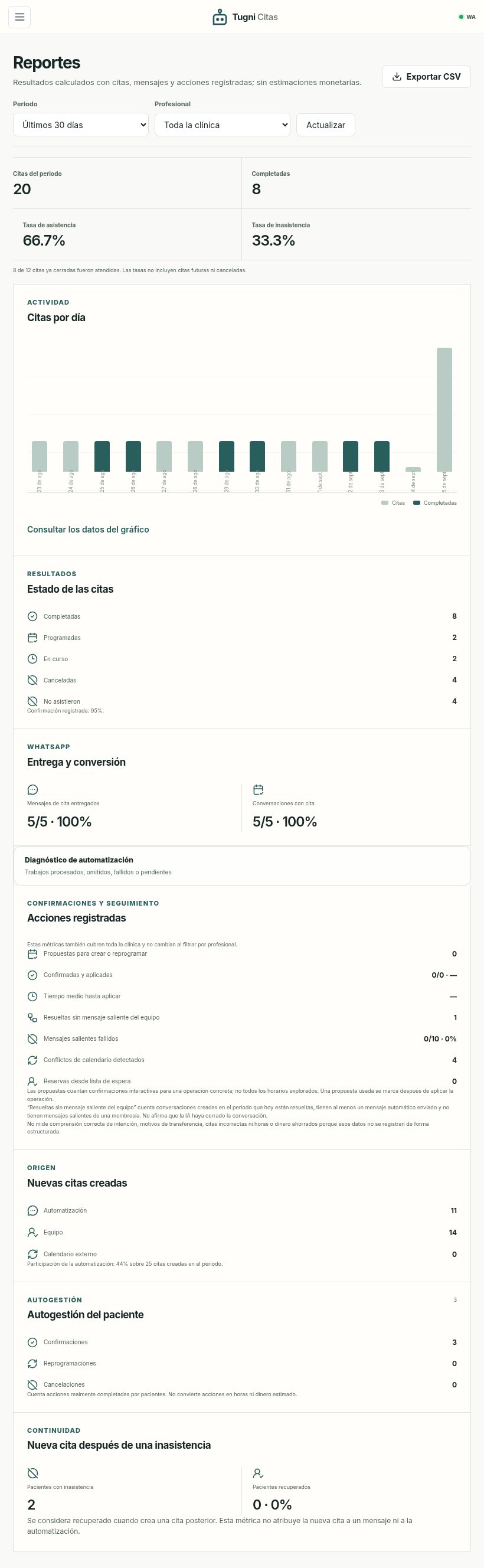The height and width of the screenshot is (1568, 484).
Task: Toggle the Citas legend entry in the chart
Action: pyautogui.click(x=393, y=503)
